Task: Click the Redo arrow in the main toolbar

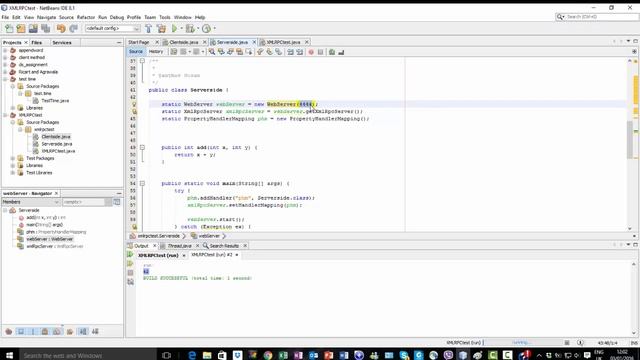Action: coord(73,28)
